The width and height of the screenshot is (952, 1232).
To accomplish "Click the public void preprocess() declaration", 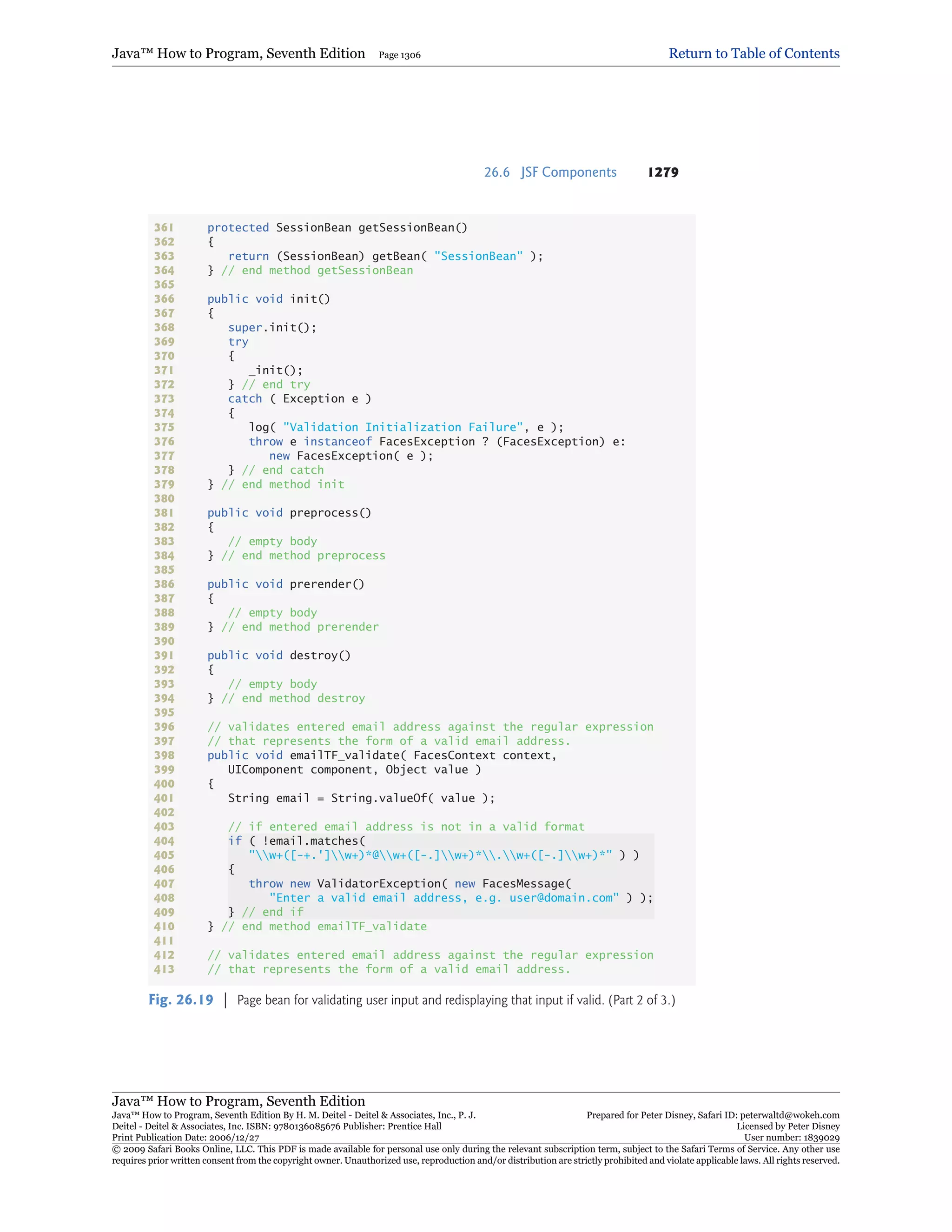I will tap(289, 513).
